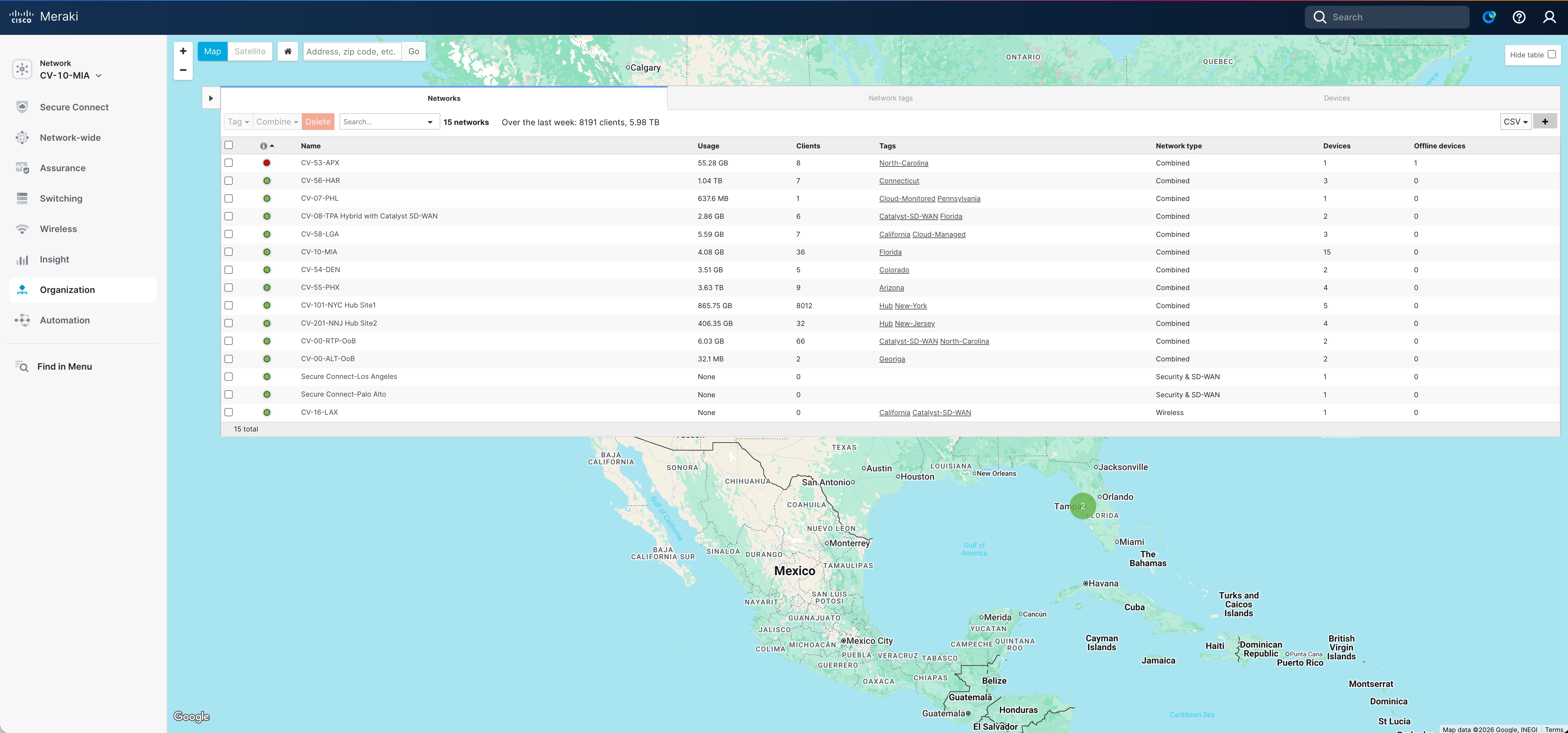Open the CSV export dropdown
The width and height of the screenshot is (1568, 733).
pos(1516,122)
